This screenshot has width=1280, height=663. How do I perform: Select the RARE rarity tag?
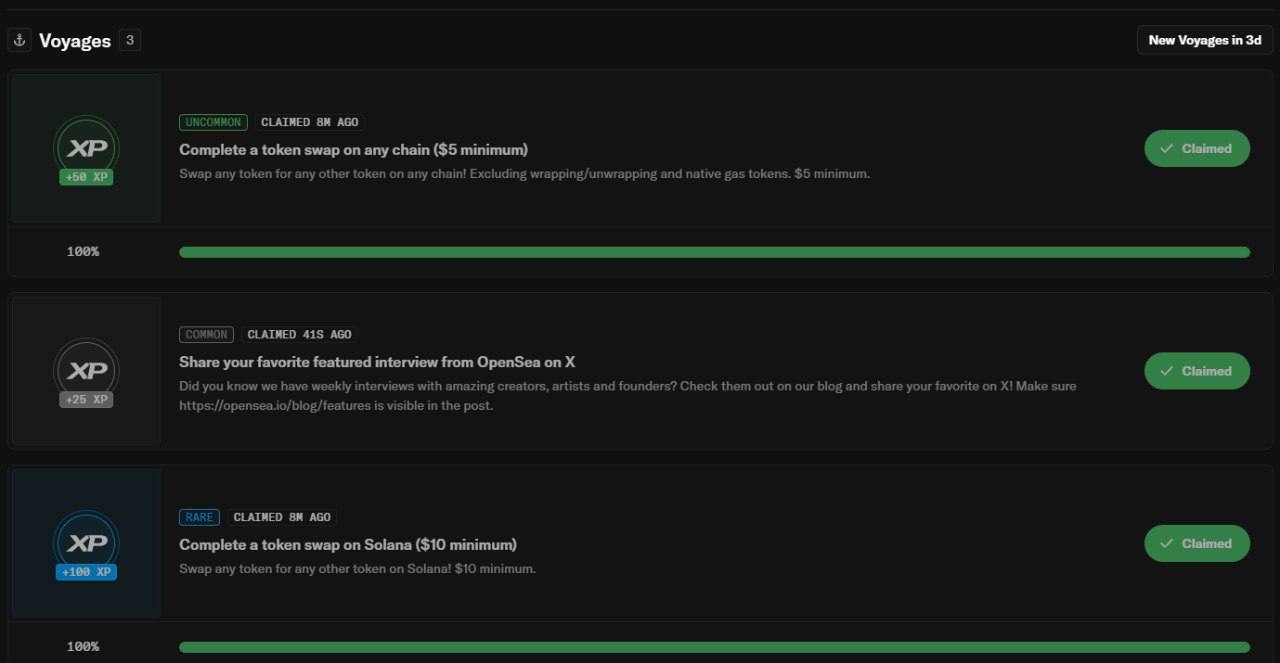(x=199, y=517)
